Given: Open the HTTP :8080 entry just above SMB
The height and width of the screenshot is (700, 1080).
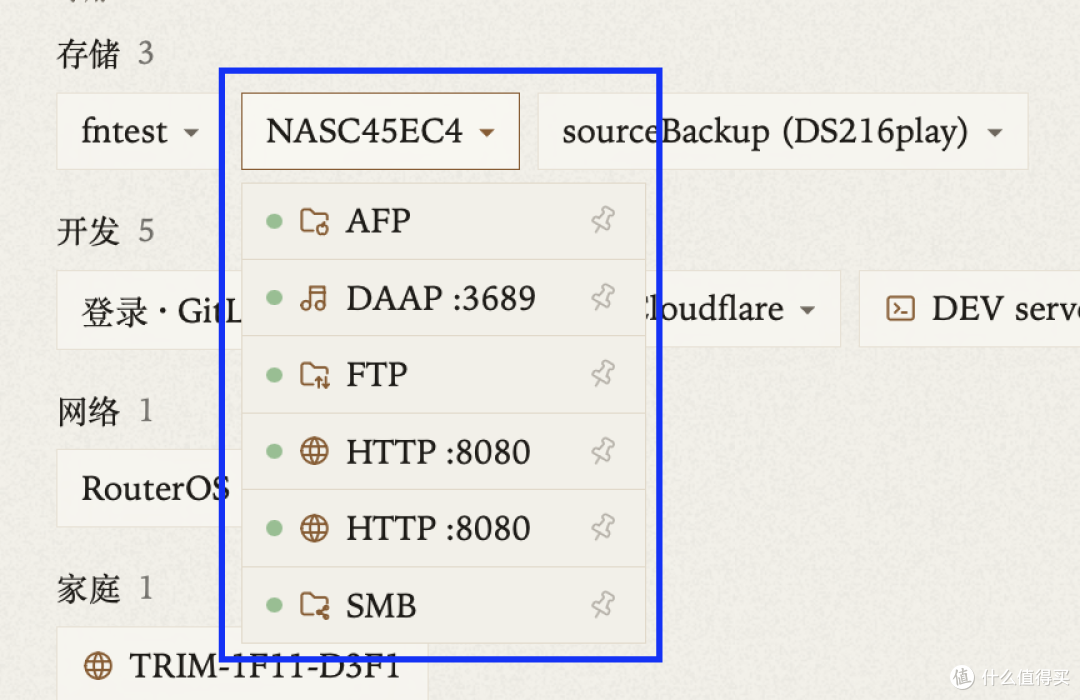Looking at the screenshot, I should tap(444, 528).
